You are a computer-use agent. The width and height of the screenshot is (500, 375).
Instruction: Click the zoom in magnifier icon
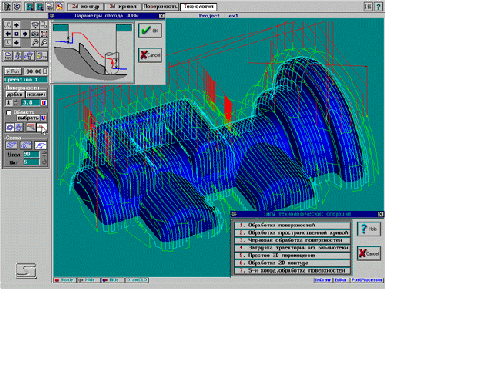35,42
